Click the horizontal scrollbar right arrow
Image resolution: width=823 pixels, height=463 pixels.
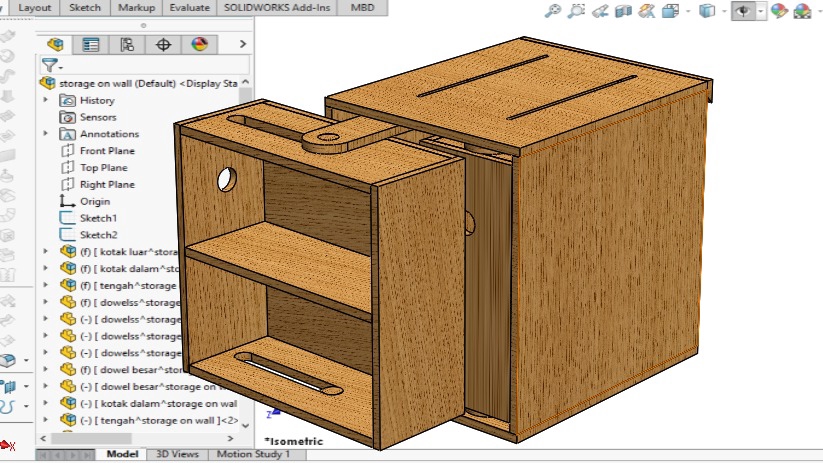click(x=230, y=438)
